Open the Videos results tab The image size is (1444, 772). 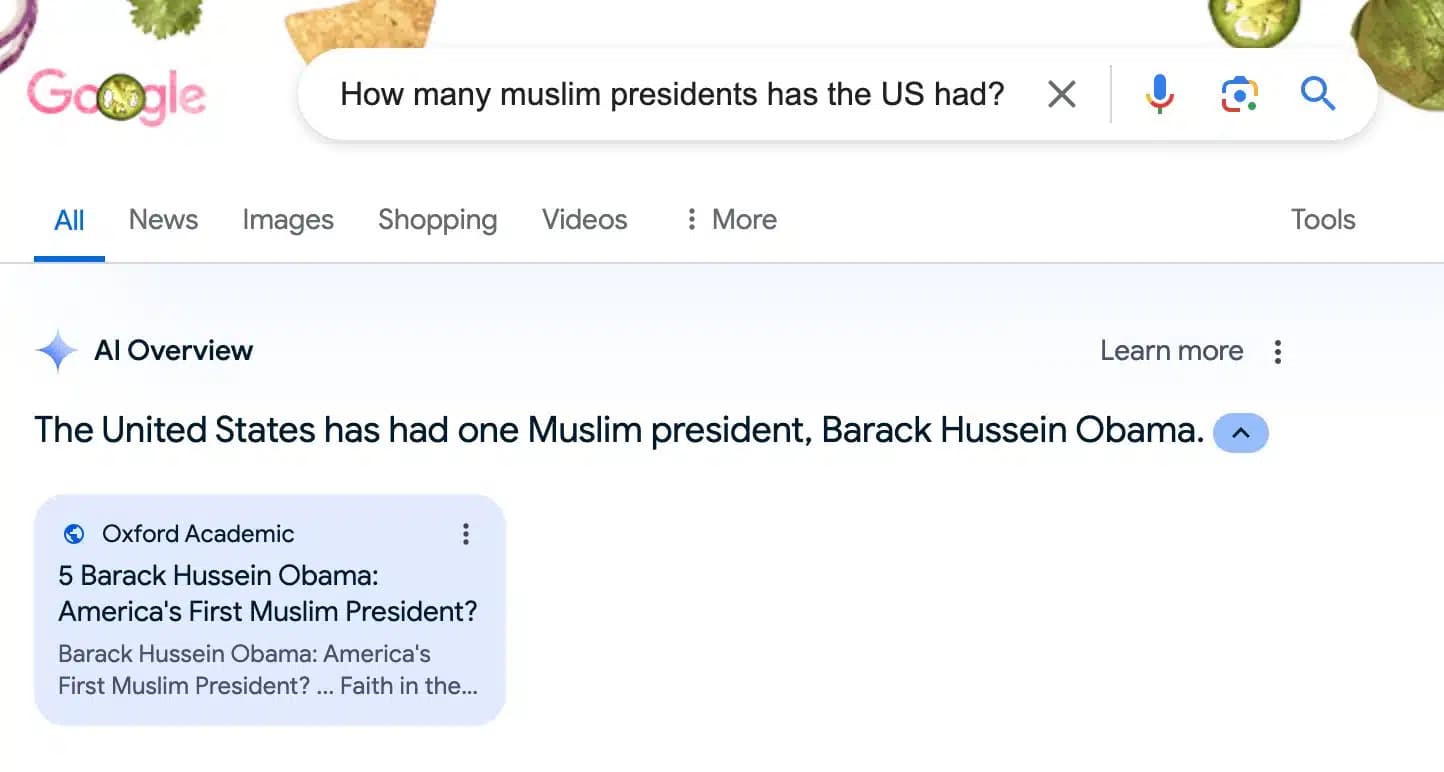pos(584,219)
